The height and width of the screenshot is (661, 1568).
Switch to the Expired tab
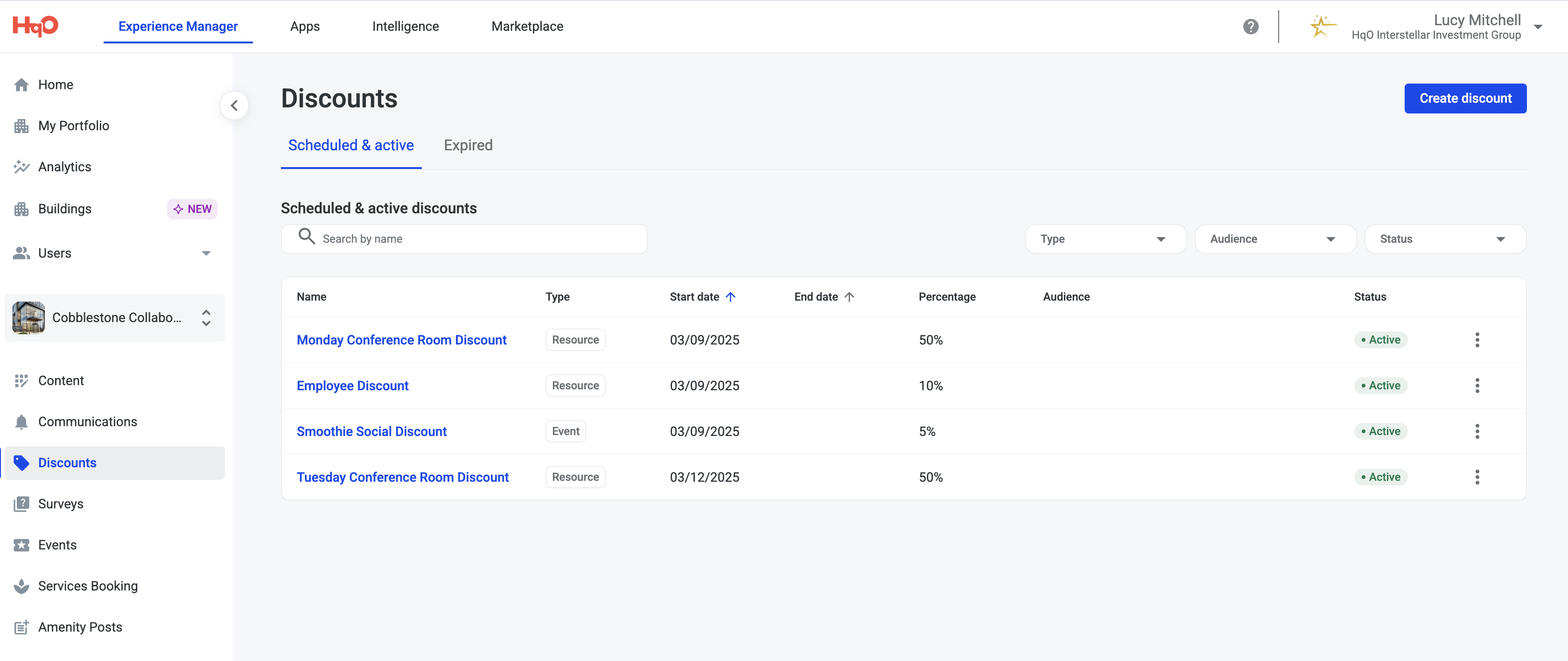(468, 146)
